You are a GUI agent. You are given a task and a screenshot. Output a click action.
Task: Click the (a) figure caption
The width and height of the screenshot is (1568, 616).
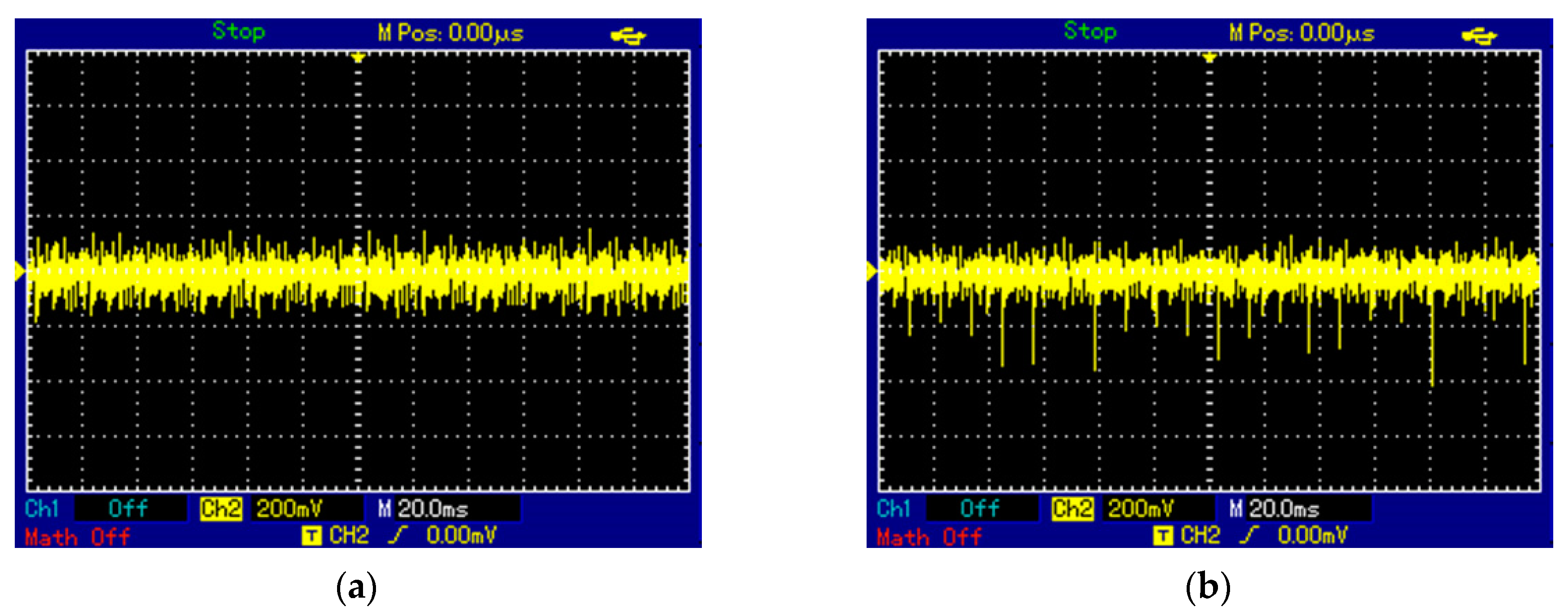357,587
